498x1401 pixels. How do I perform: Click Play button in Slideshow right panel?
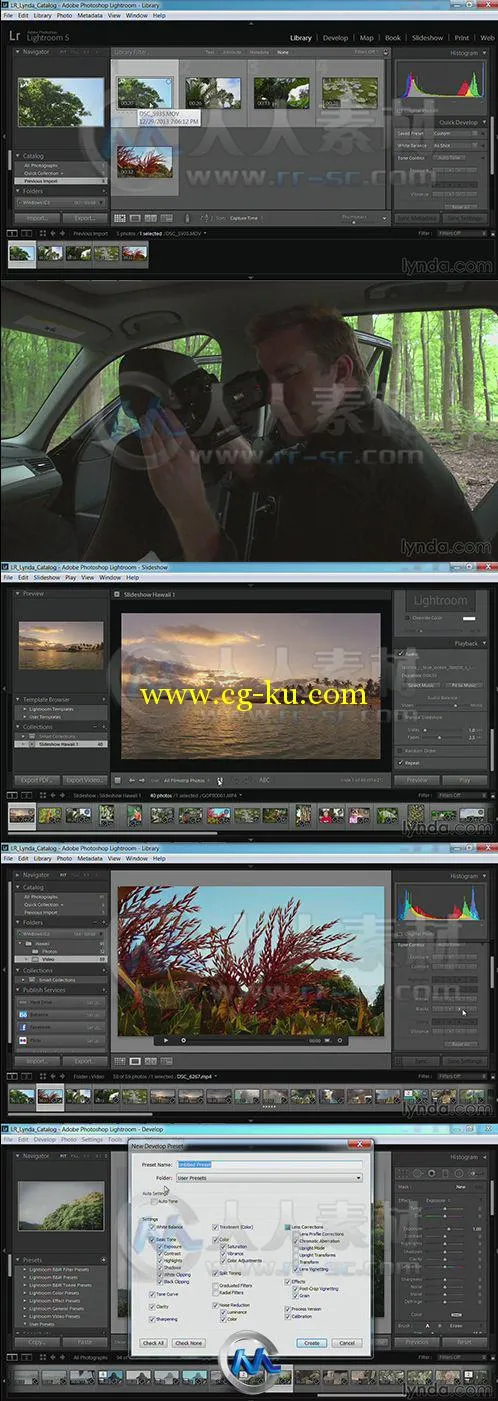coord(463,780)
